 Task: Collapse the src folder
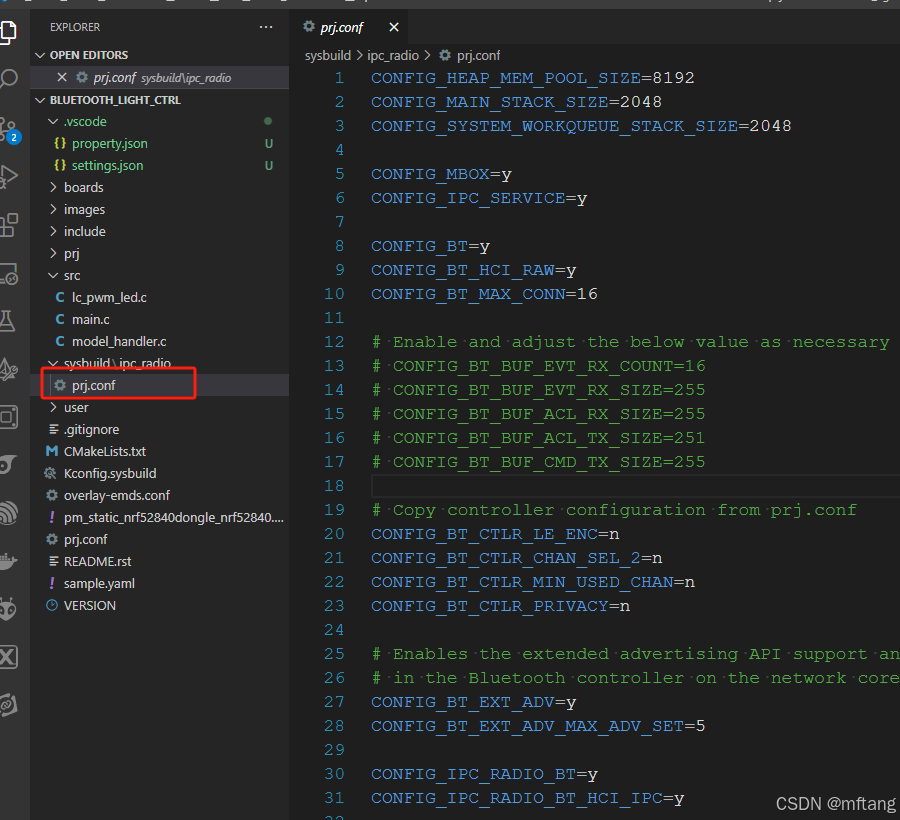(x=53, y=275)
